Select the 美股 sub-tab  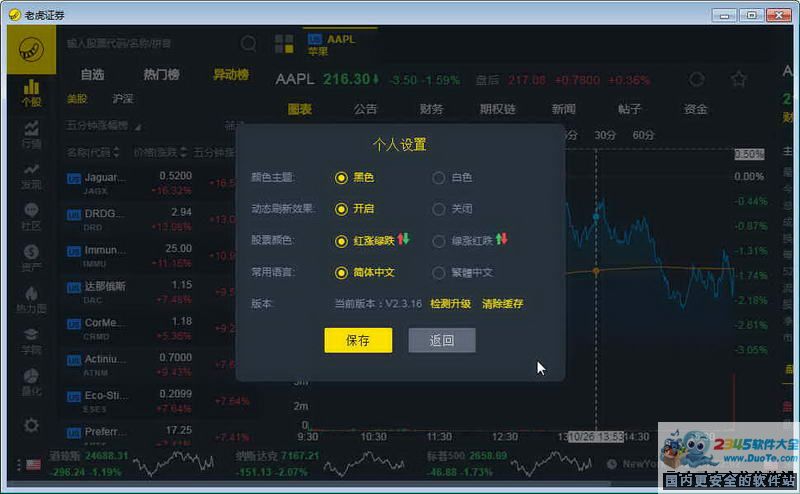coord(77,98)
